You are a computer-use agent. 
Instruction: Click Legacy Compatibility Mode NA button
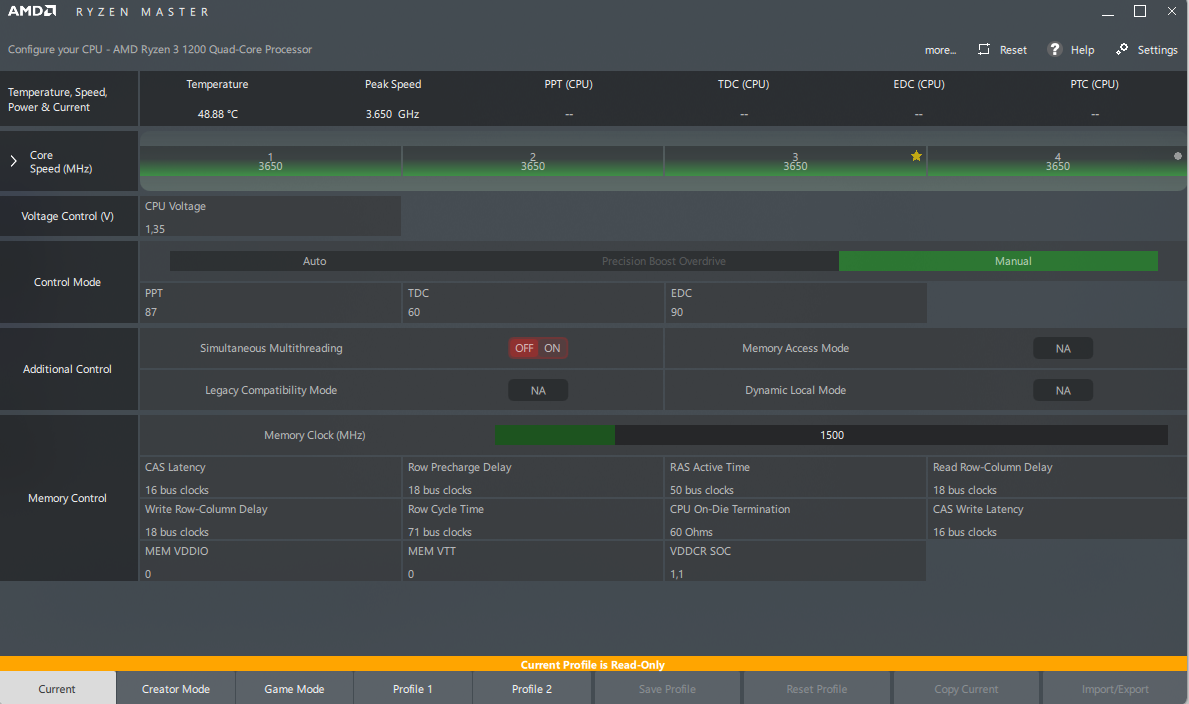click(538, 390)
